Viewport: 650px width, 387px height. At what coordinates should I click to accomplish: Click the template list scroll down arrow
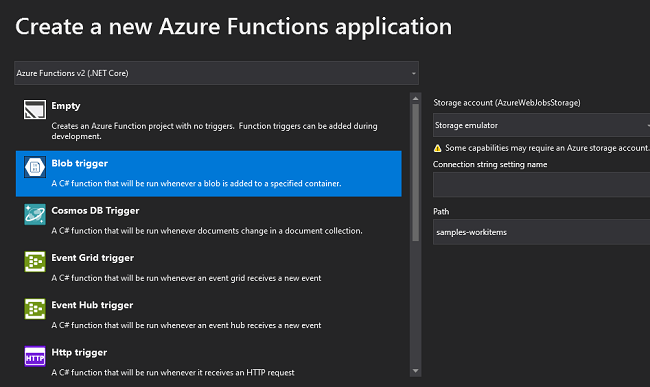[x=415, y=371]
